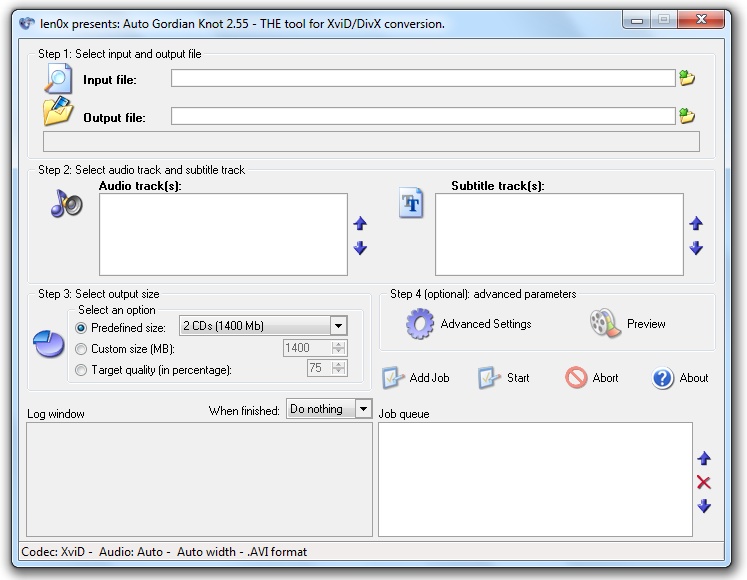Screen dimensions: 747x580
Task: Close the Auto Gordian Knot window
Action: coord(701,19)
